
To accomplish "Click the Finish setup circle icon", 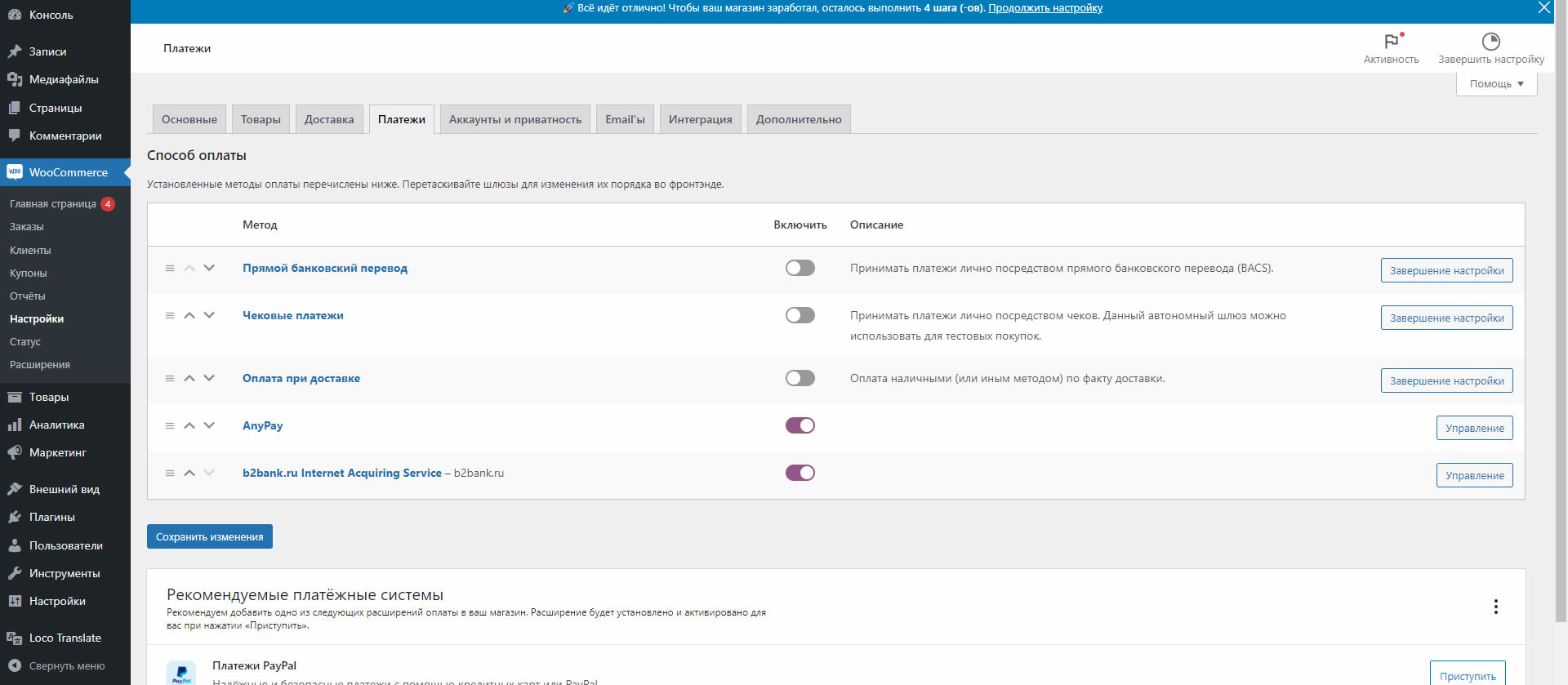I will 1490,42.
